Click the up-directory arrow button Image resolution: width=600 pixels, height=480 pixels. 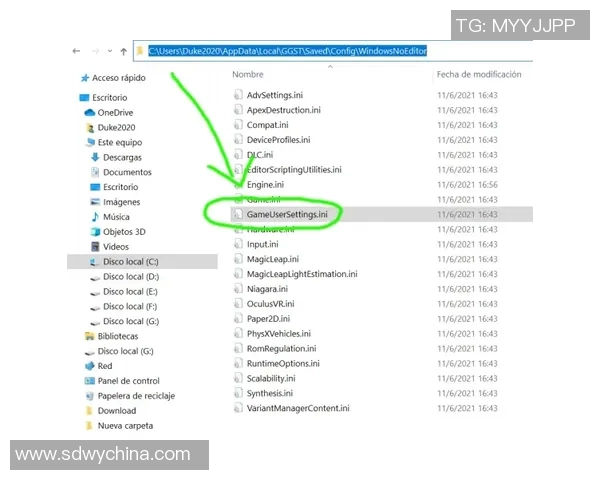pyautogui.click(x=122, y=50)
